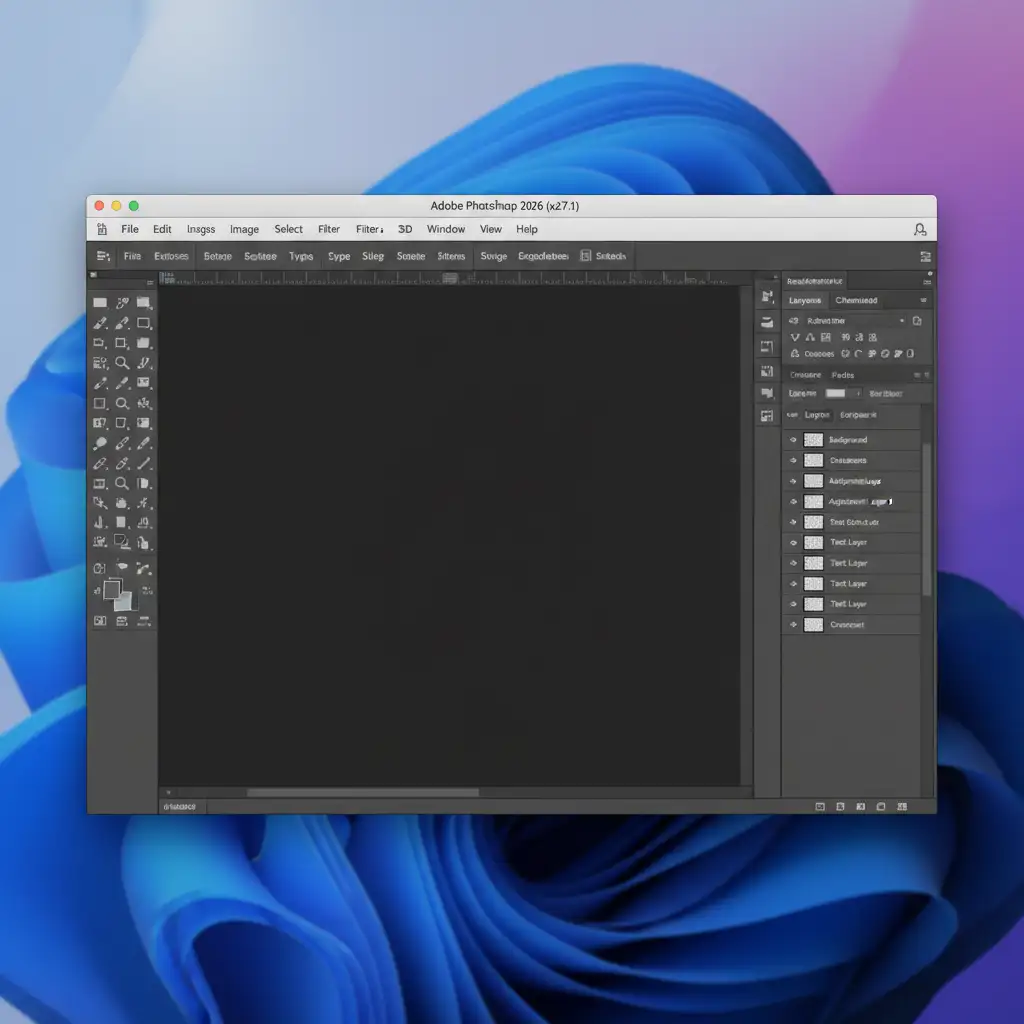Click the Quick Mask icon at toolbox bottom-left
Viewport: 1024px width, 1024px height.
(100, 621)
